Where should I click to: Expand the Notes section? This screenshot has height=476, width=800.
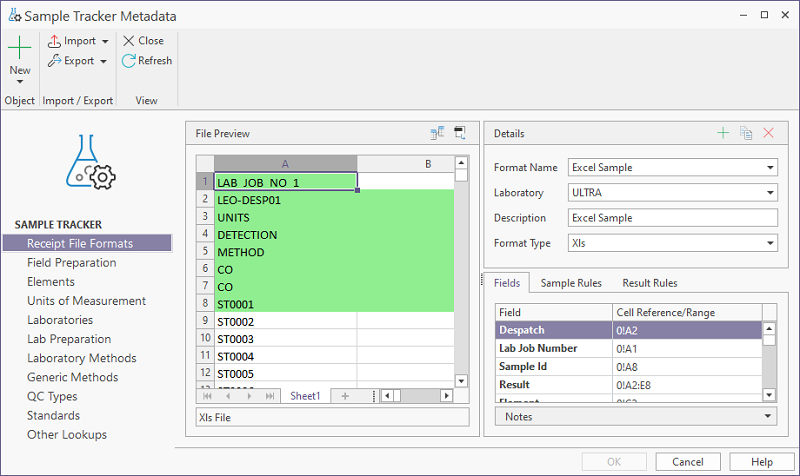pyautogui.click(x=768, y=416)
